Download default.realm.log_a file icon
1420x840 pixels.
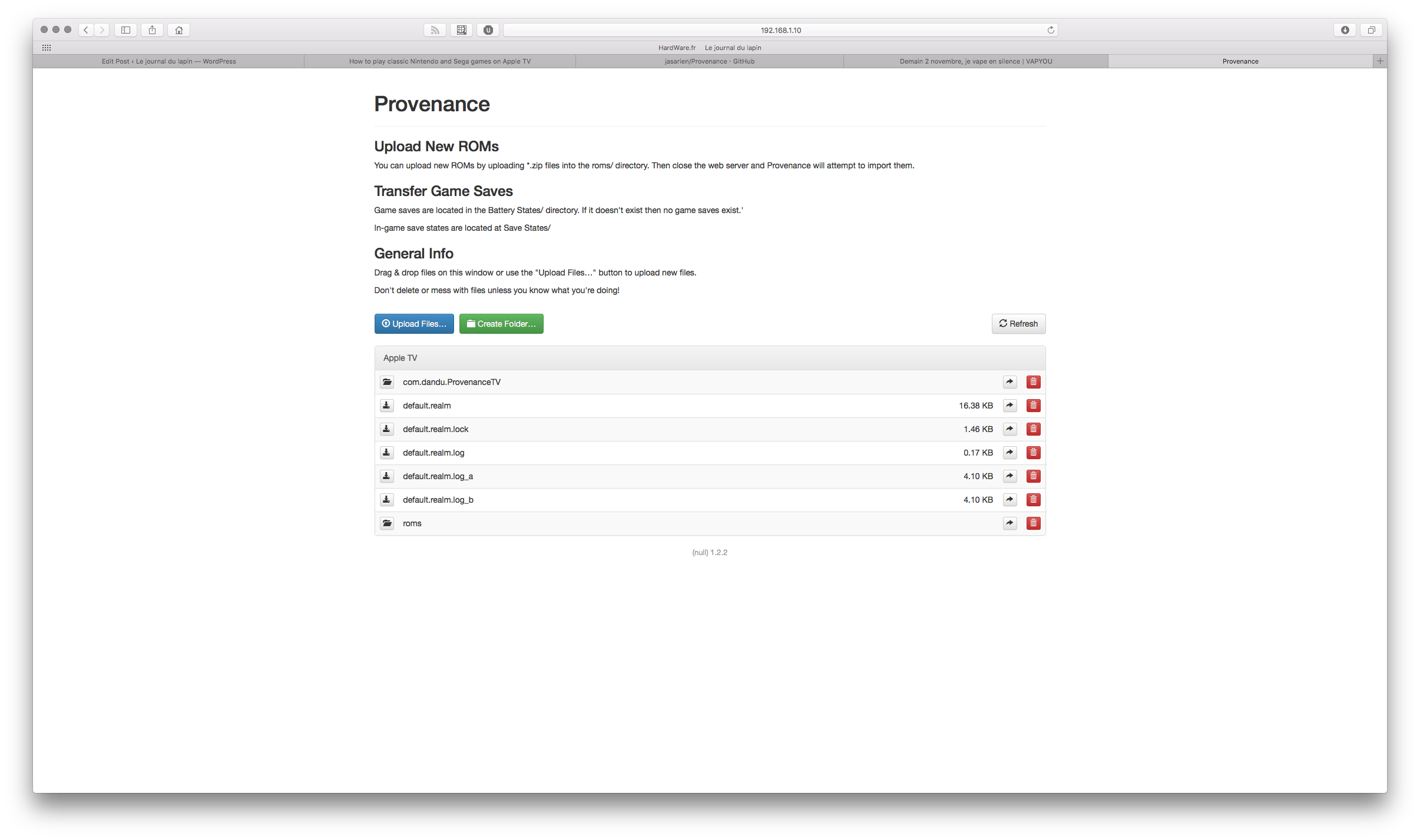[x=386, y=476]
